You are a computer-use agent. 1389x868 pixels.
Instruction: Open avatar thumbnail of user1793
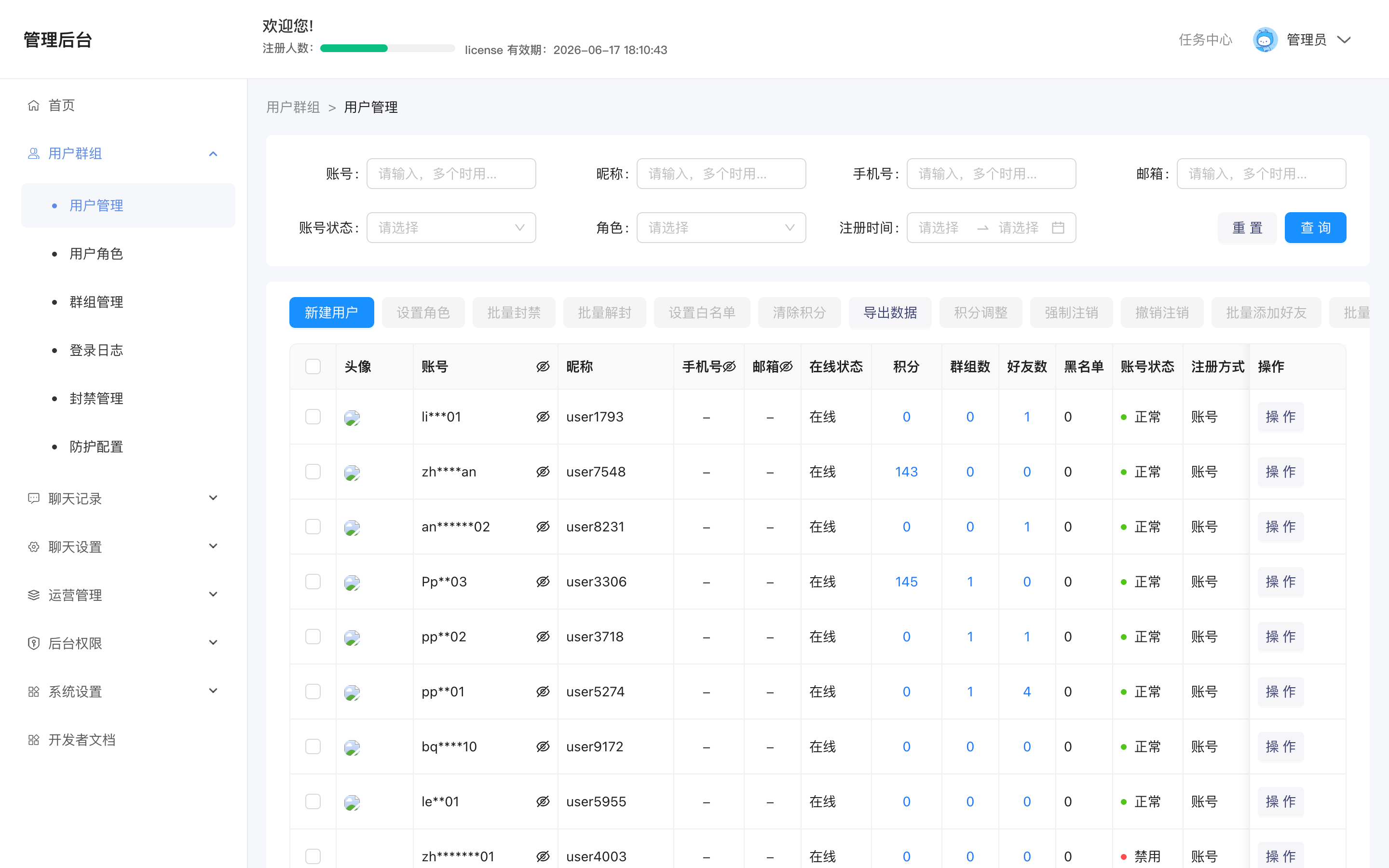352,417
